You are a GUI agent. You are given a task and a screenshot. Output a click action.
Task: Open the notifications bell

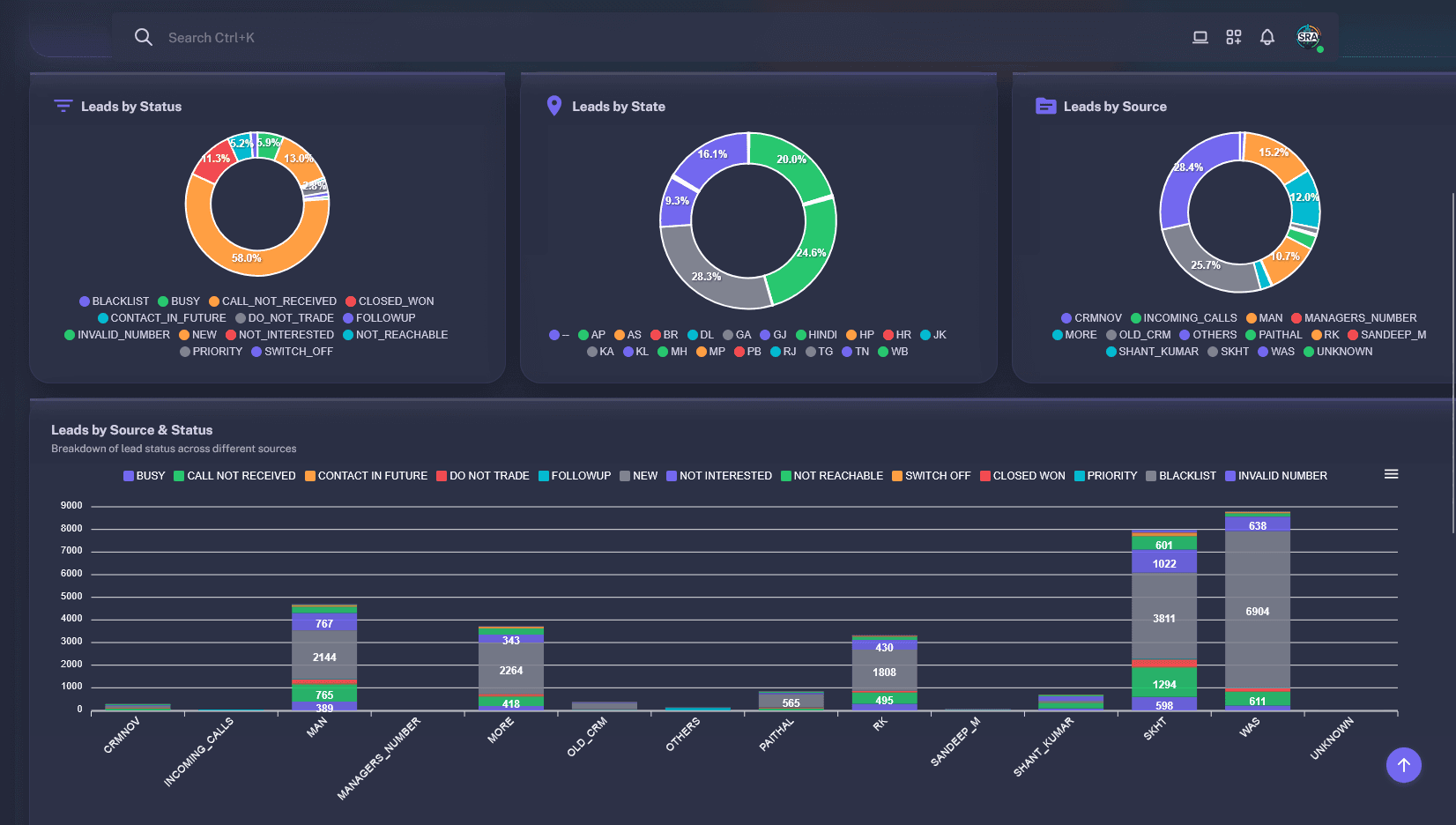(x=1267, y=37)
